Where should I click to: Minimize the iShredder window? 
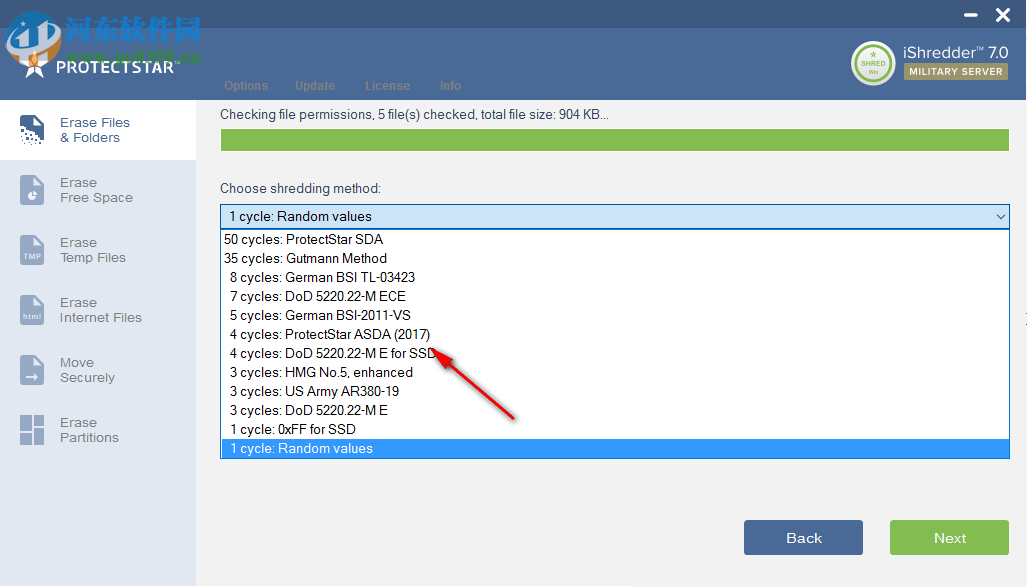[x=971, y=15]
